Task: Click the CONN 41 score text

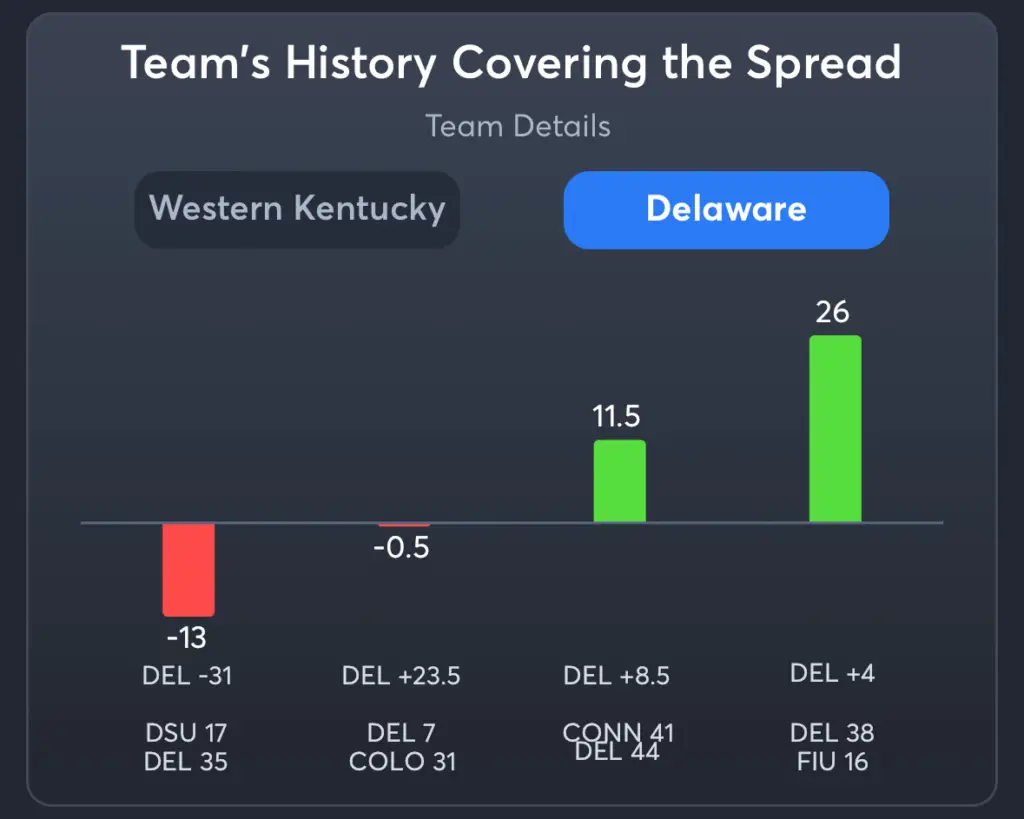Action: pyautogui.click(x=619, y=731)
